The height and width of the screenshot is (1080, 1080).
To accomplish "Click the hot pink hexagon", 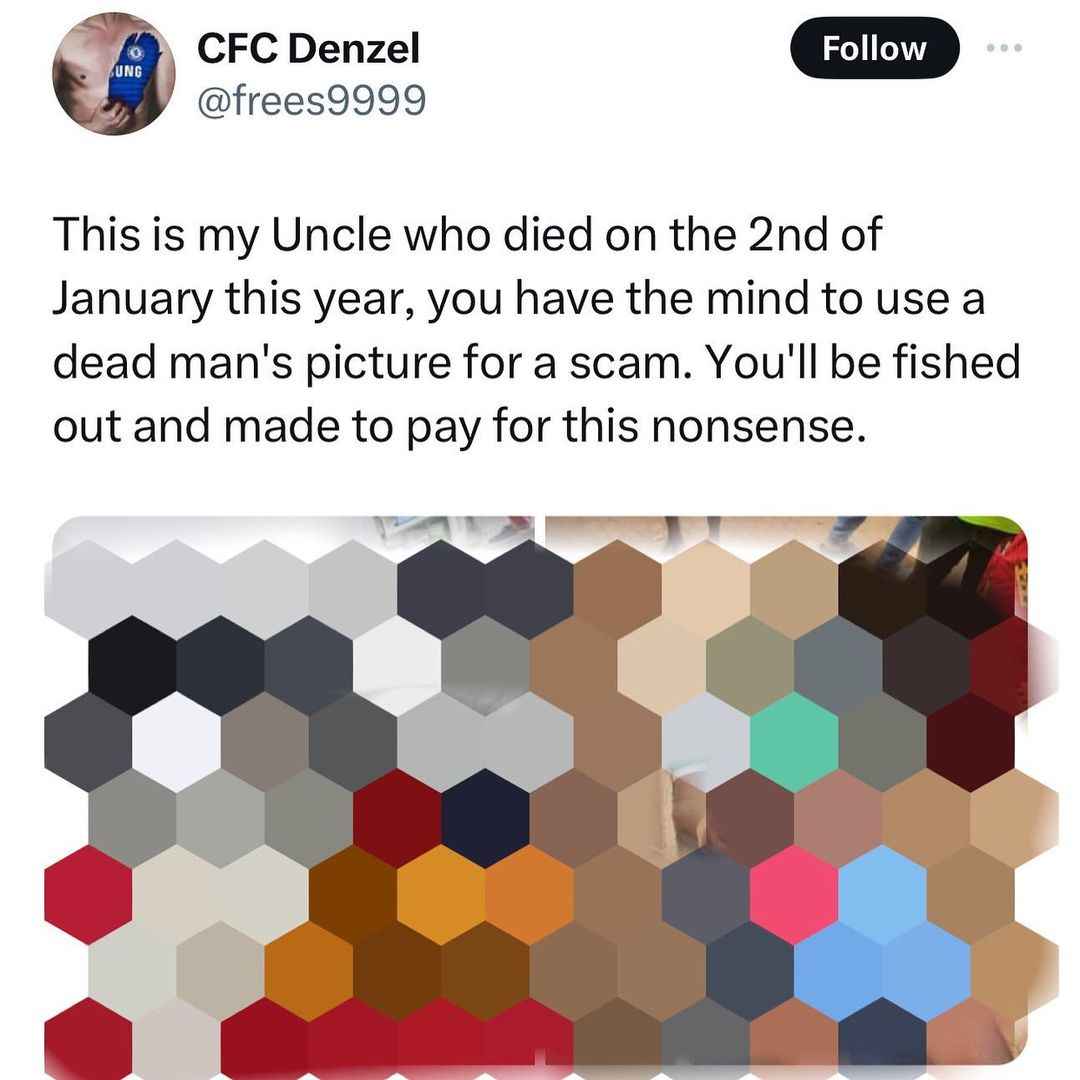I will (793, 895).
